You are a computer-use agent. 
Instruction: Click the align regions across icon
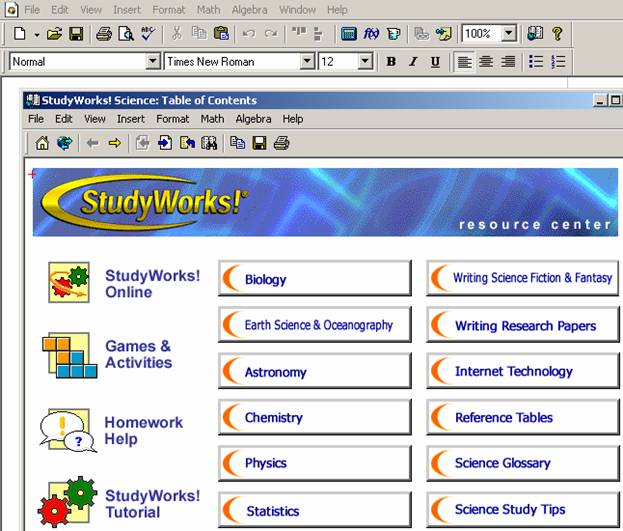click(298, 33)
